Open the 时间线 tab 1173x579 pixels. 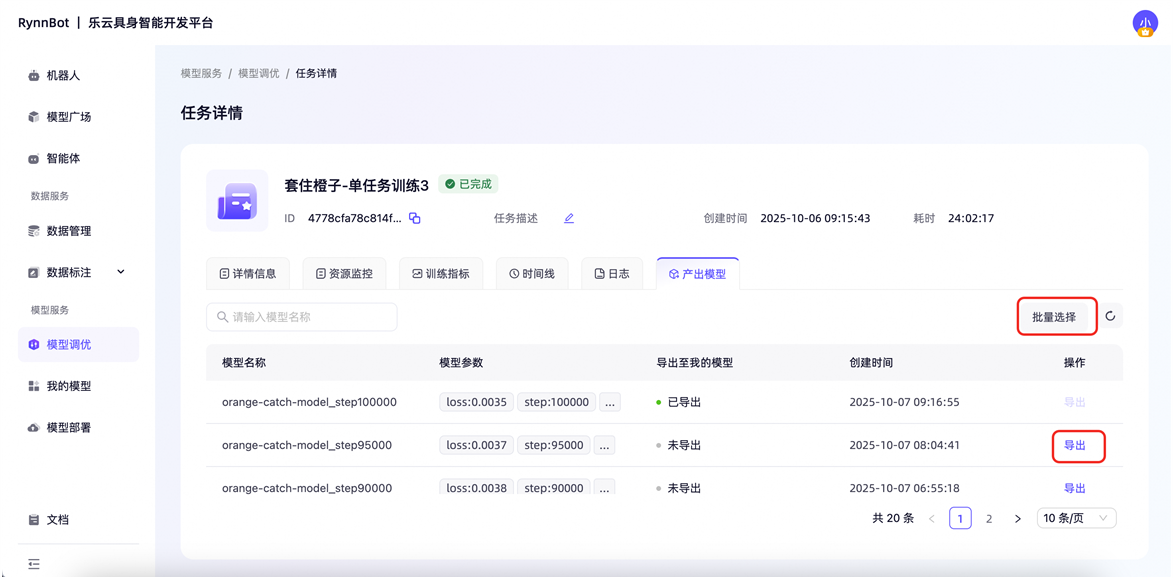[531, 274]
